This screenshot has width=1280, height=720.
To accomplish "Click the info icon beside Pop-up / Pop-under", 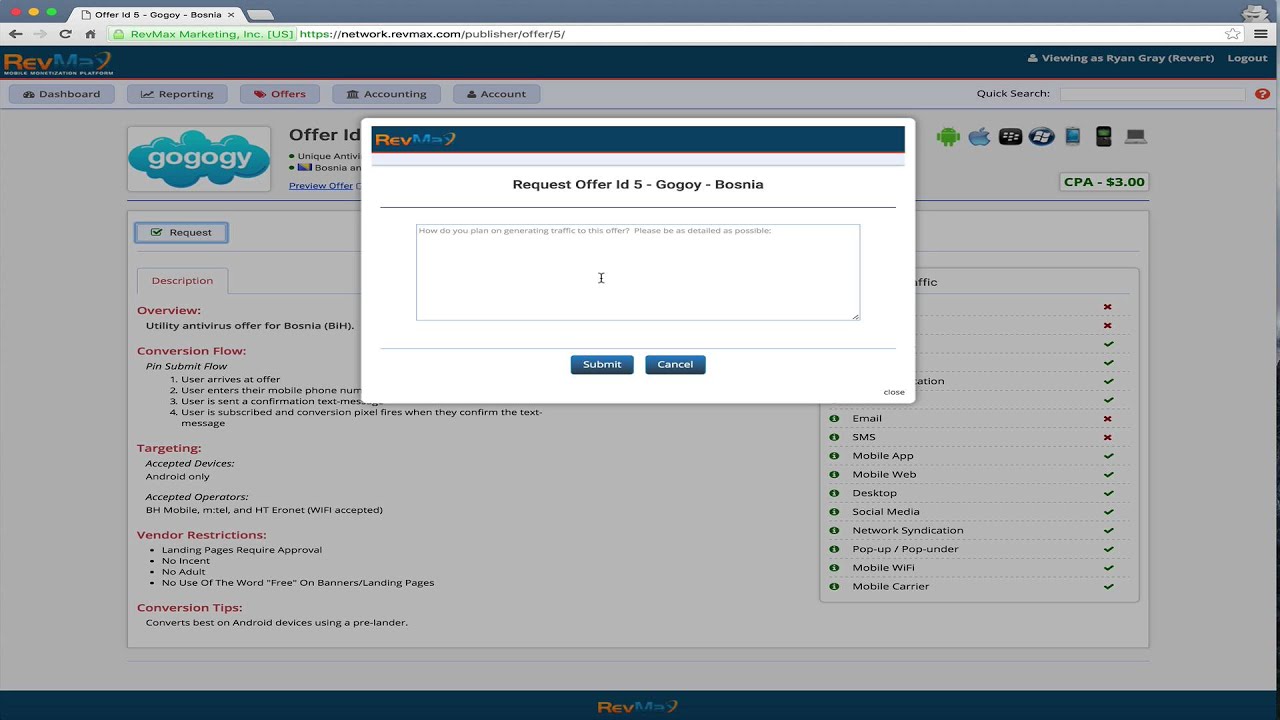I will point(834,549).
